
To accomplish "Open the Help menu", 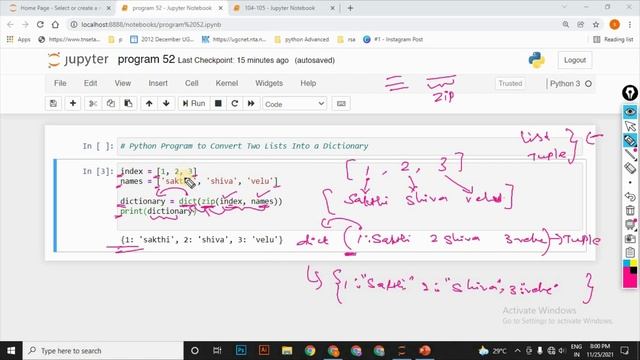I will (308, 83).
